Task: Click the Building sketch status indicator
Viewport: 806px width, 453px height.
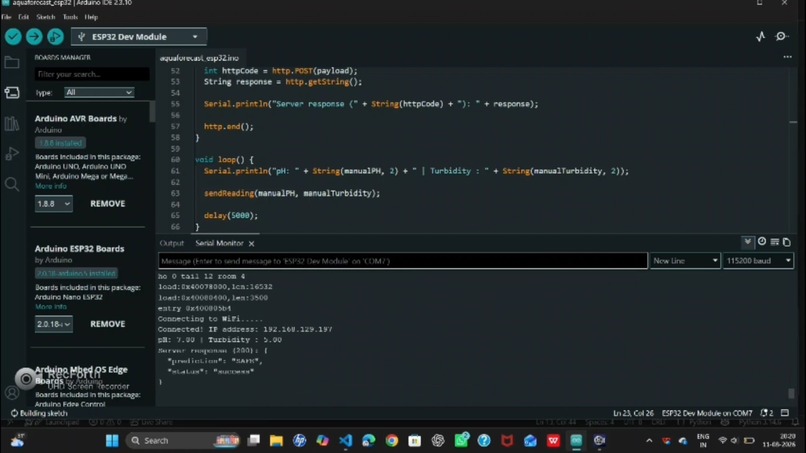Action: pos(39,413)
